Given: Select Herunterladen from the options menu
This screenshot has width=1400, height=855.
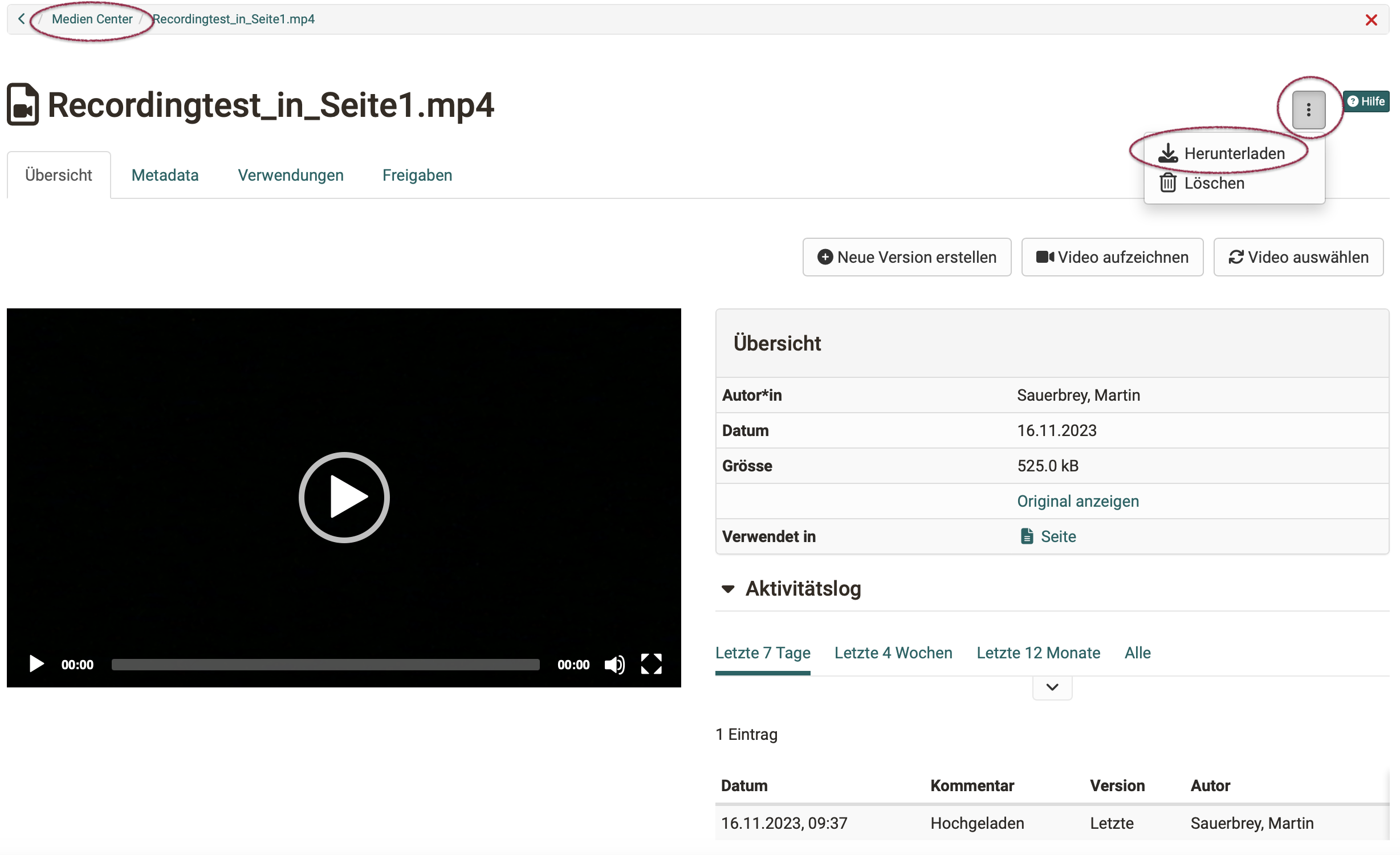Looking at the screenshot, I should coord(1234,152).
